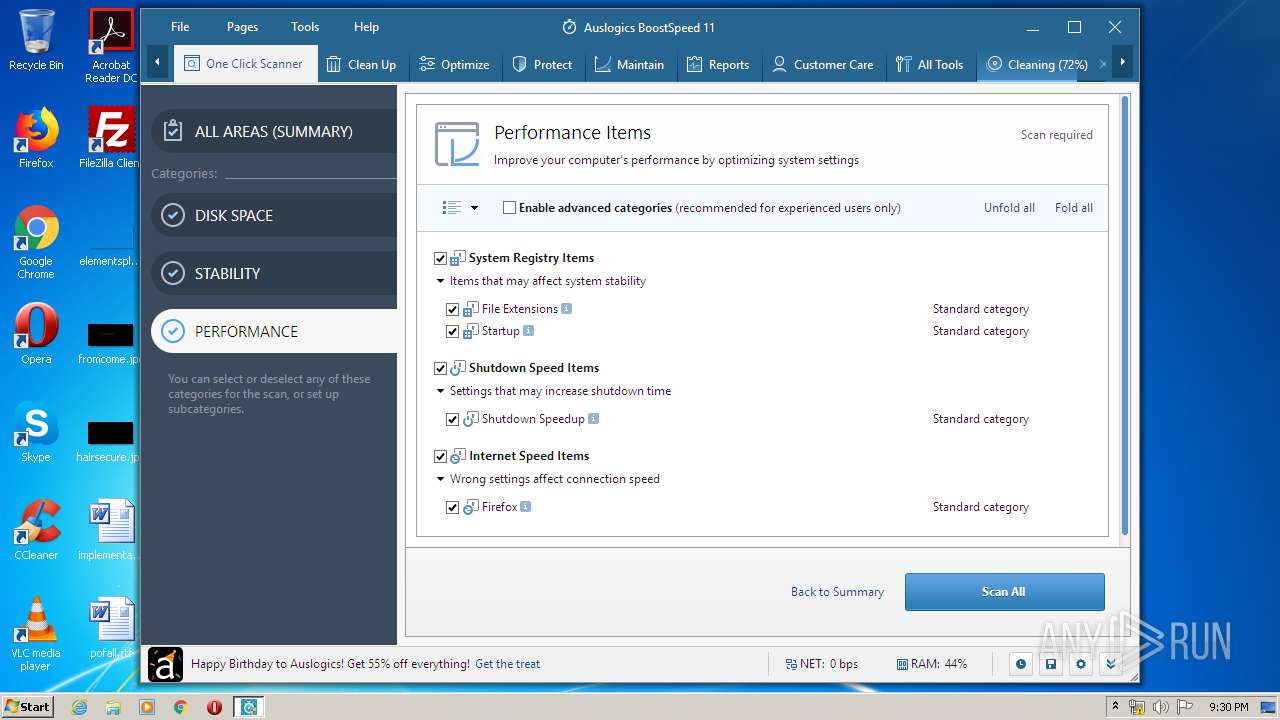Click the vertical scrollbar of the items panel
1280x720 pixels.
pos(1125,315)
